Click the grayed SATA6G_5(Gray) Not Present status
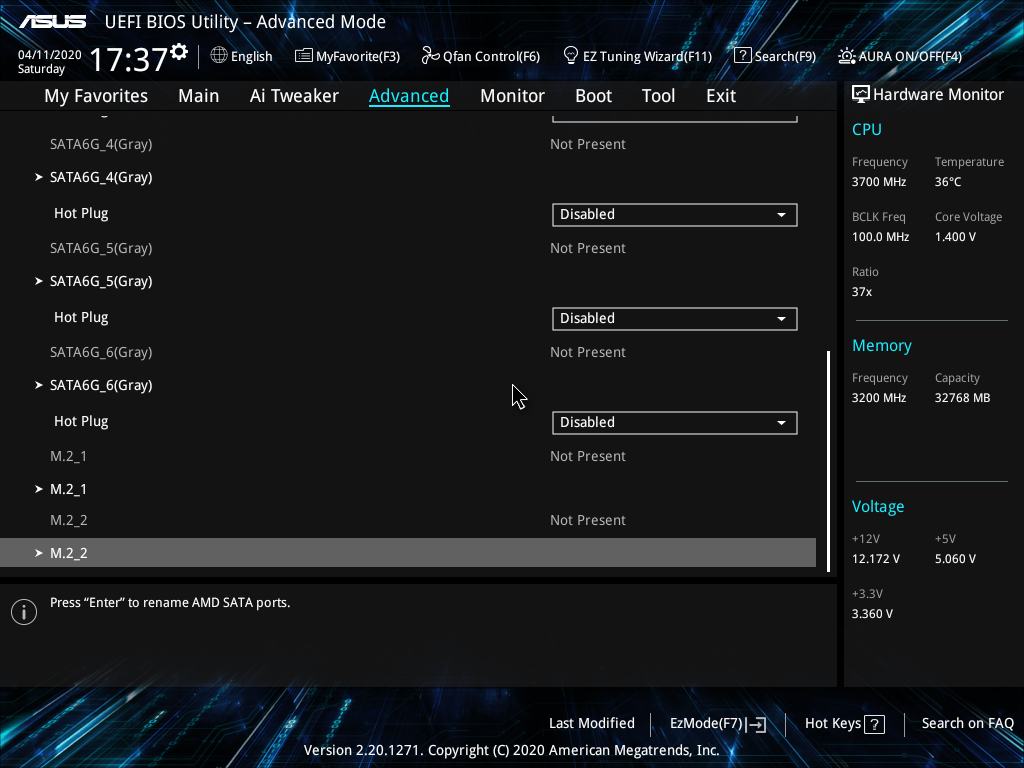 tap(588, 248)
